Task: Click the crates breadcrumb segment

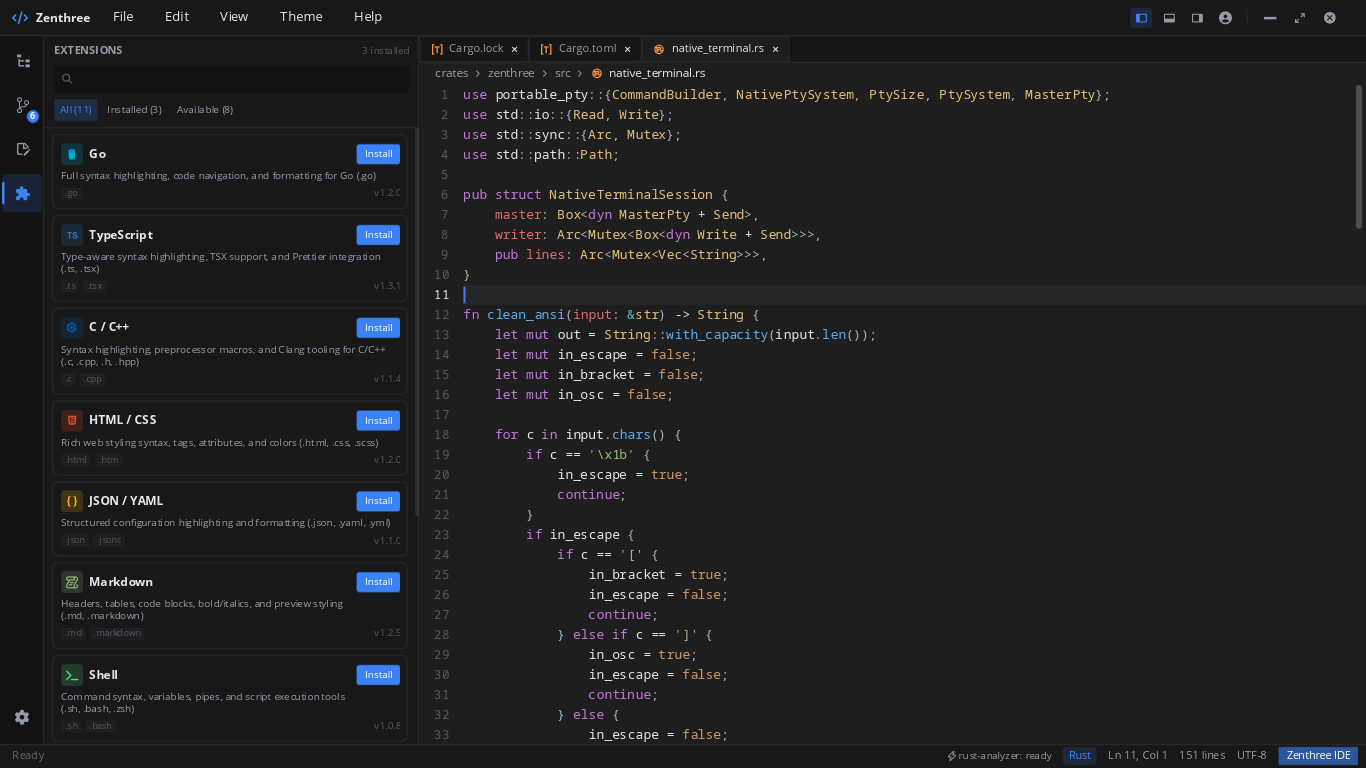Action: click(x=451, y=73)
